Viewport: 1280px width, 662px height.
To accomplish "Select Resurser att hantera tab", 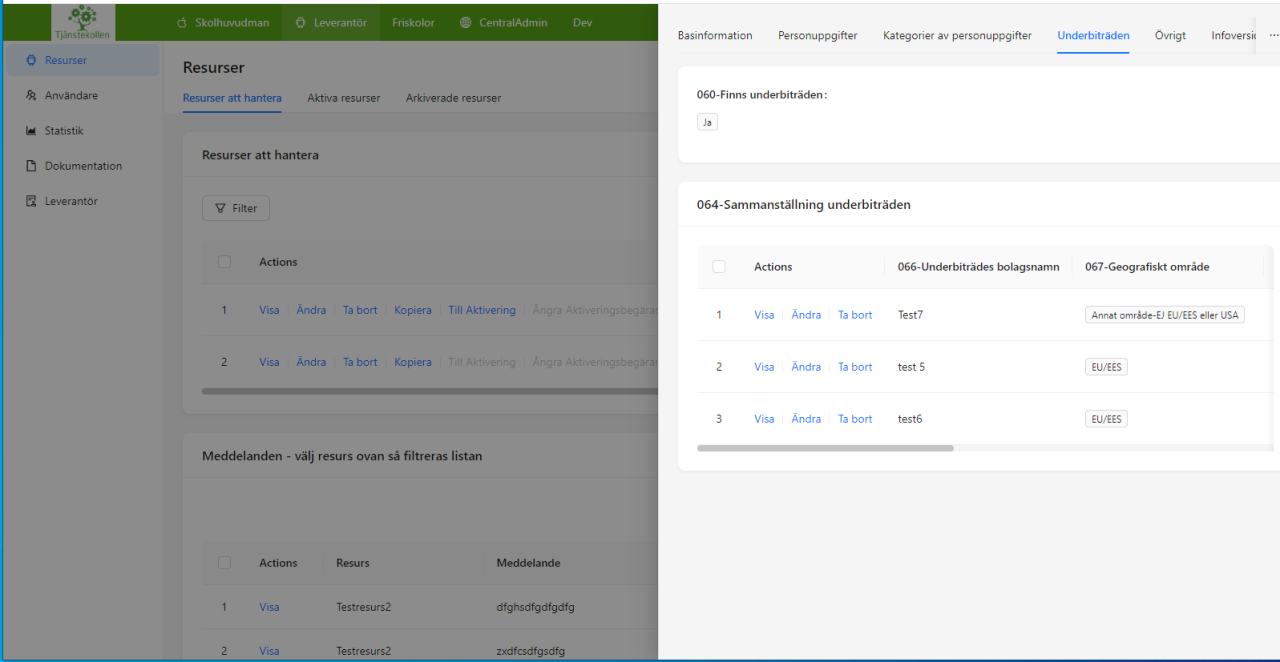I will click(x=232, y=98).
